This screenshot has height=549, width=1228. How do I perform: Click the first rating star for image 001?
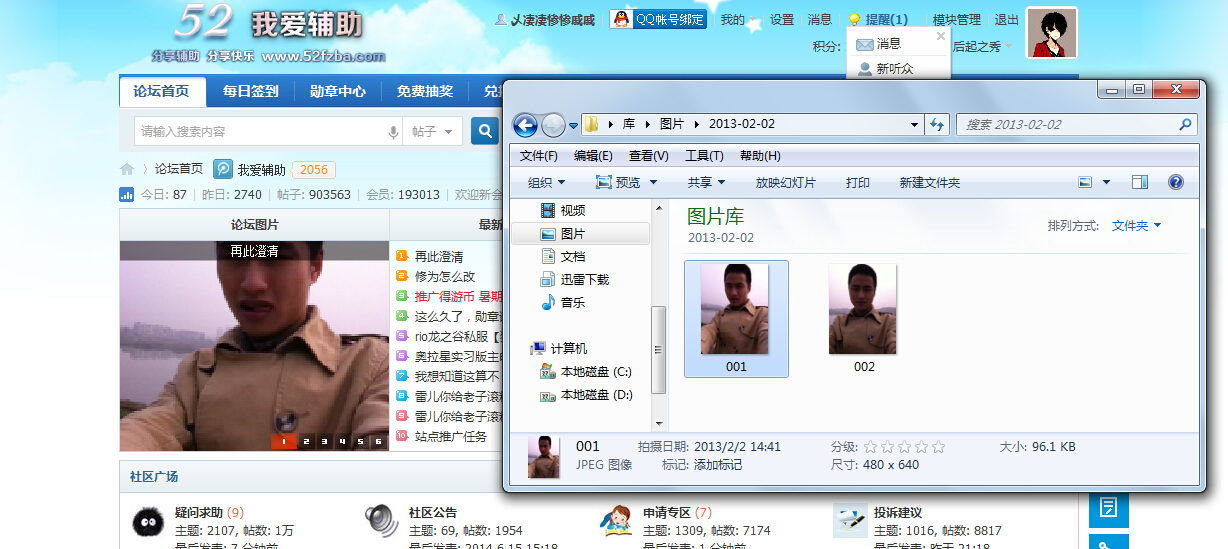(x=870, y=447)
